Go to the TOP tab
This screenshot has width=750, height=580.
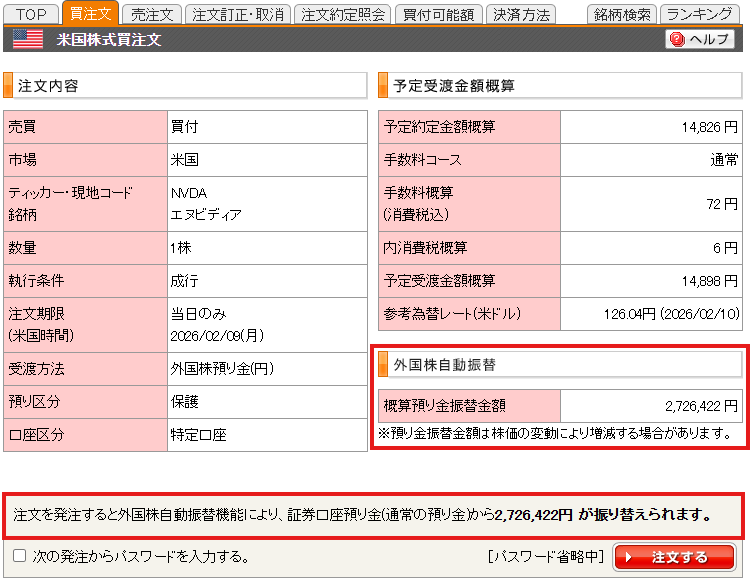[x=30, y=14]
